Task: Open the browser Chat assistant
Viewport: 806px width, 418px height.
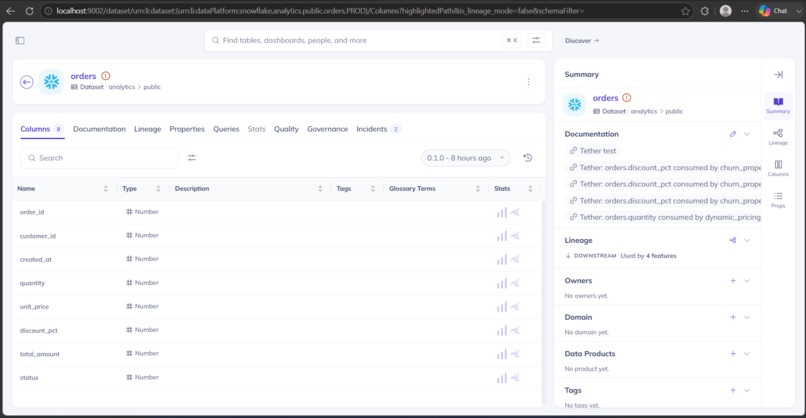Action: tap(774, 11)
